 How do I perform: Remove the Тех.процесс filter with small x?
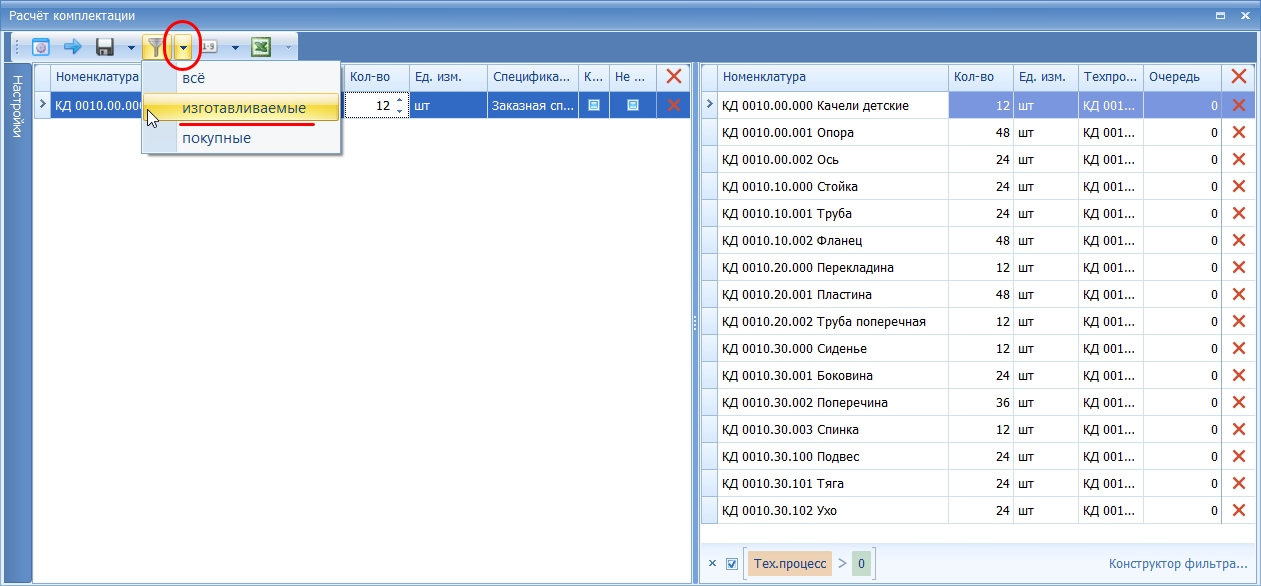coord(712,563)
